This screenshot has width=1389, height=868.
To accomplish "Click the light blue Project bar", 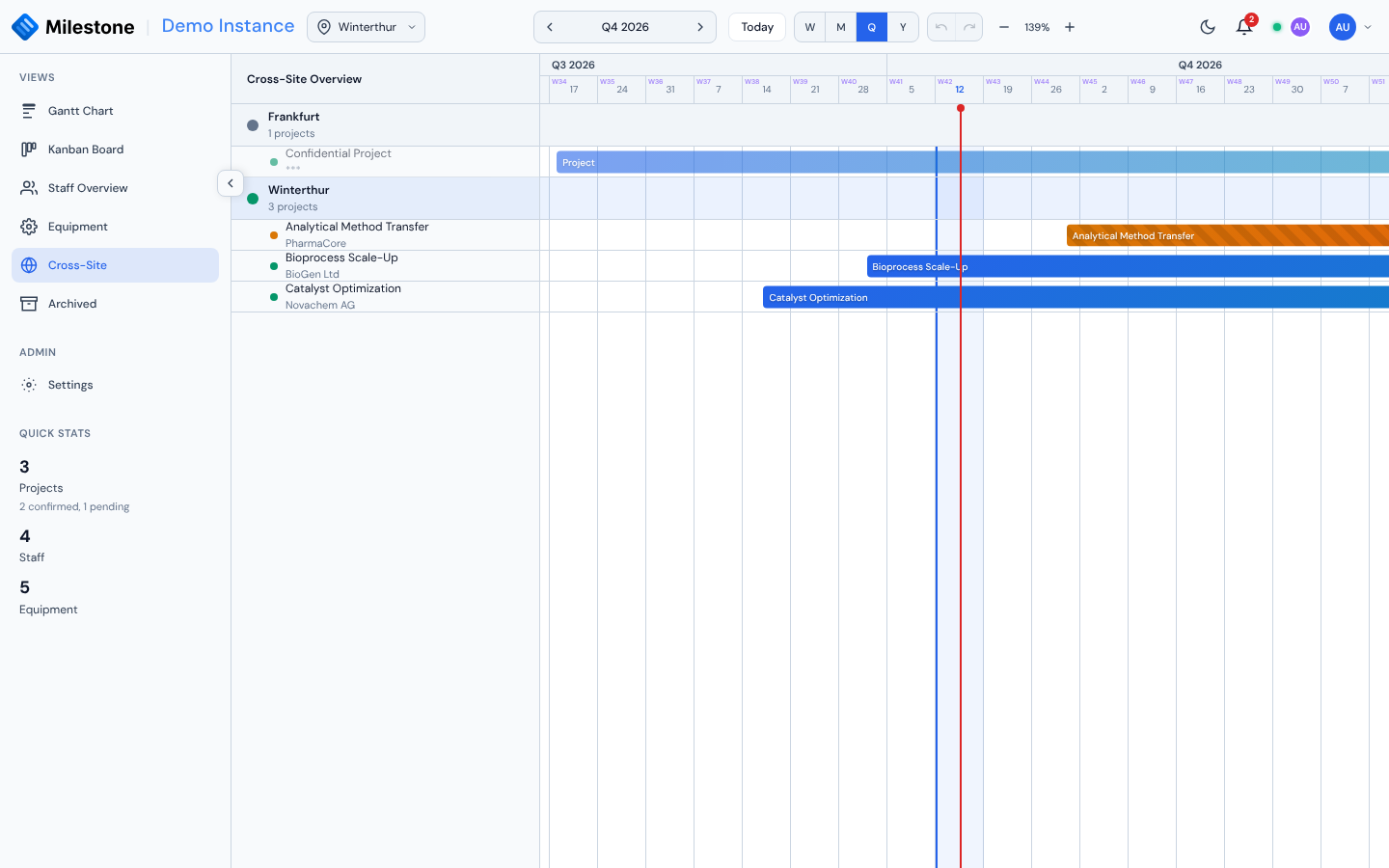I will click(x=972, y=162).
